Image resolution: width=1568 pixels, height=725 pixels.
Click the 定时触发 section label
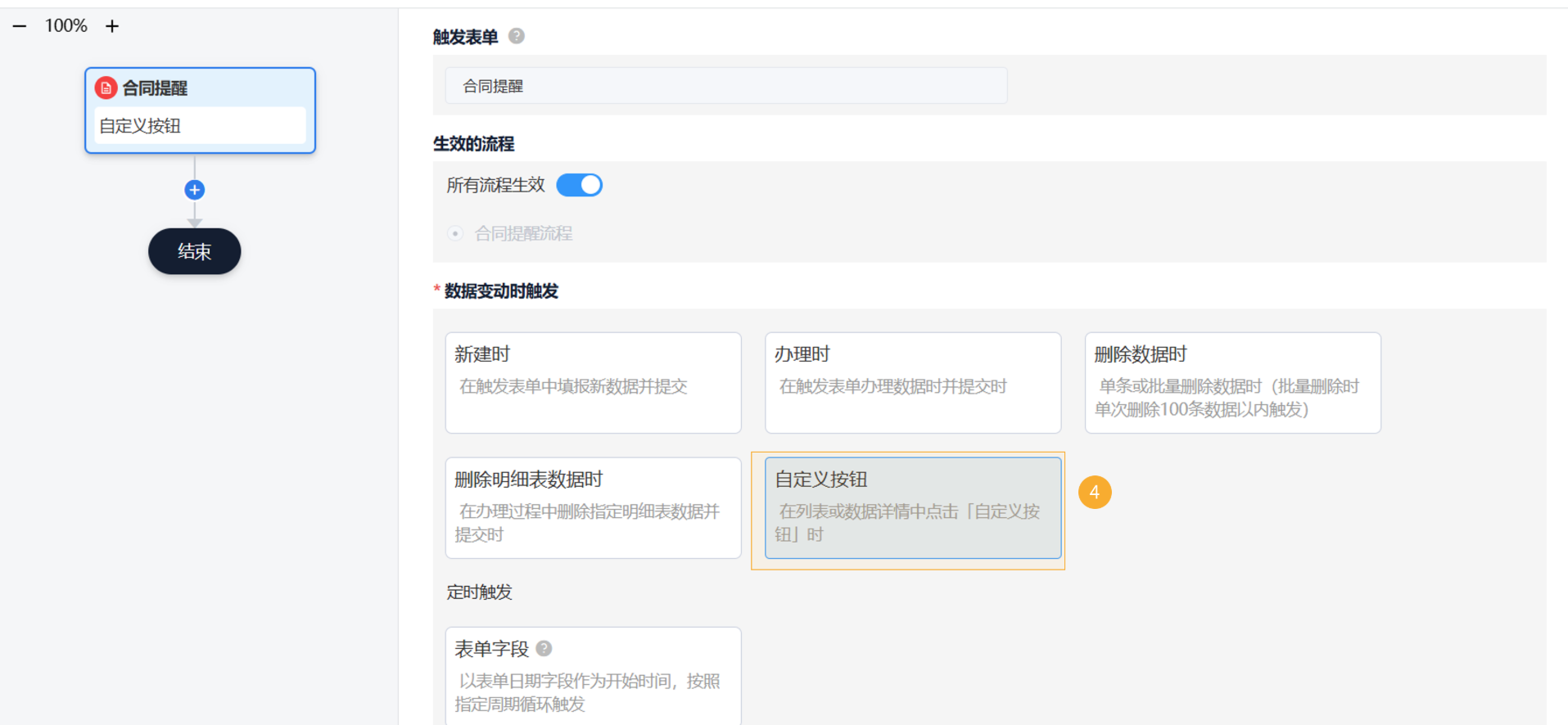tap(479, 592)
